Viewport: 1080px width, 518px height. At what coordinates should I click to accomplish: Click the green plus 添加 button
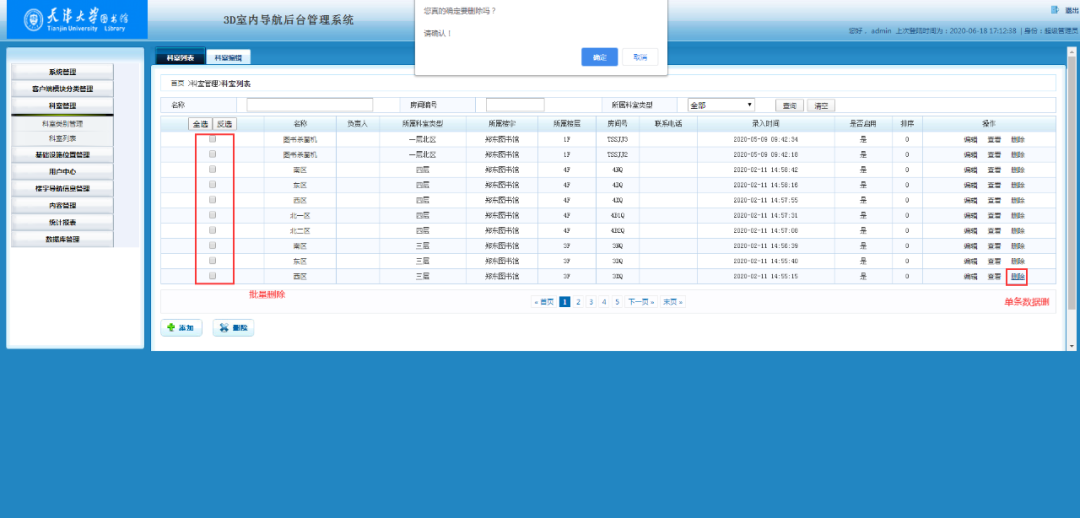tap(181, 328)
